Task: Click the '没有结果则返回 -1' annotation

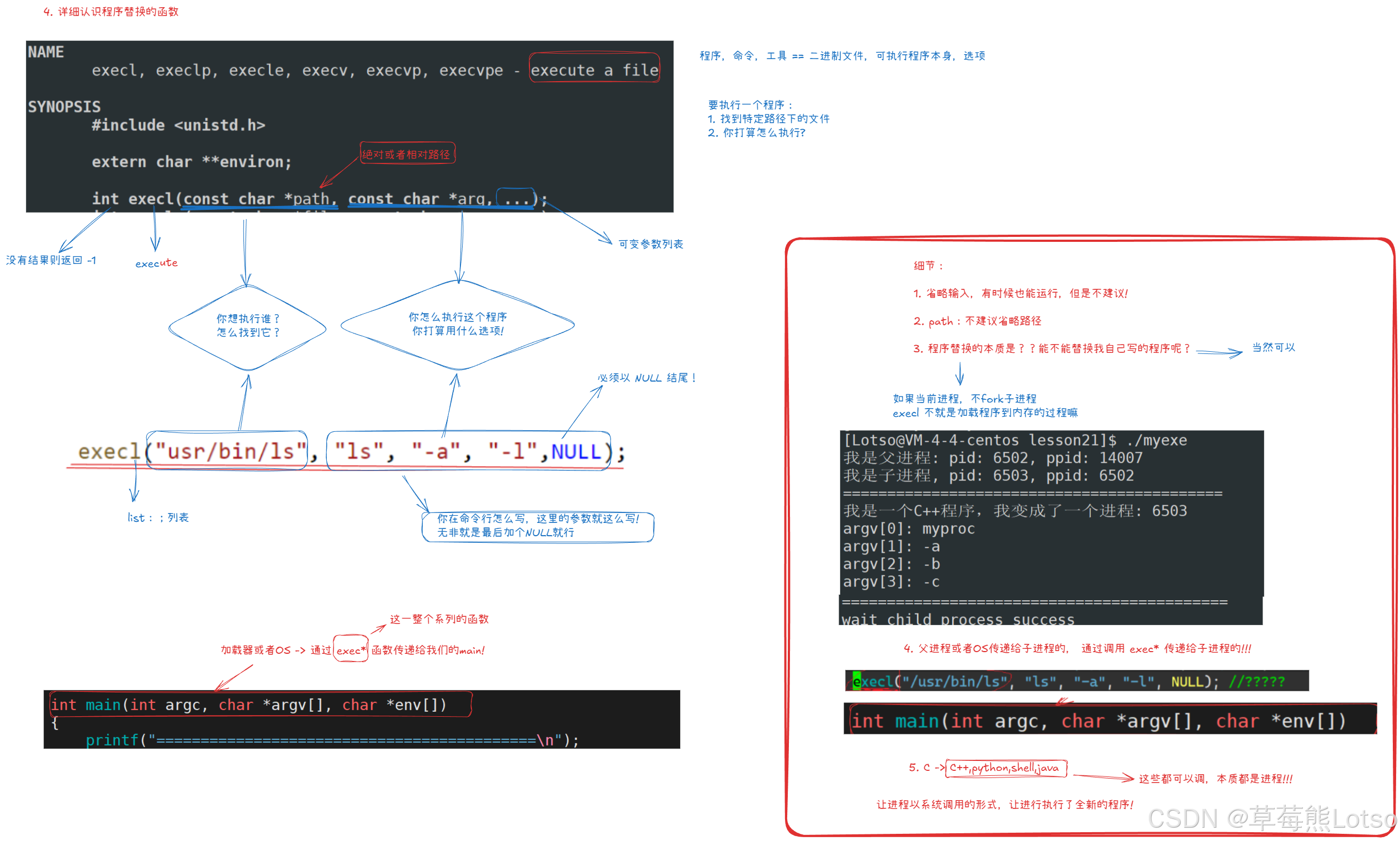Action: (51, 261)
